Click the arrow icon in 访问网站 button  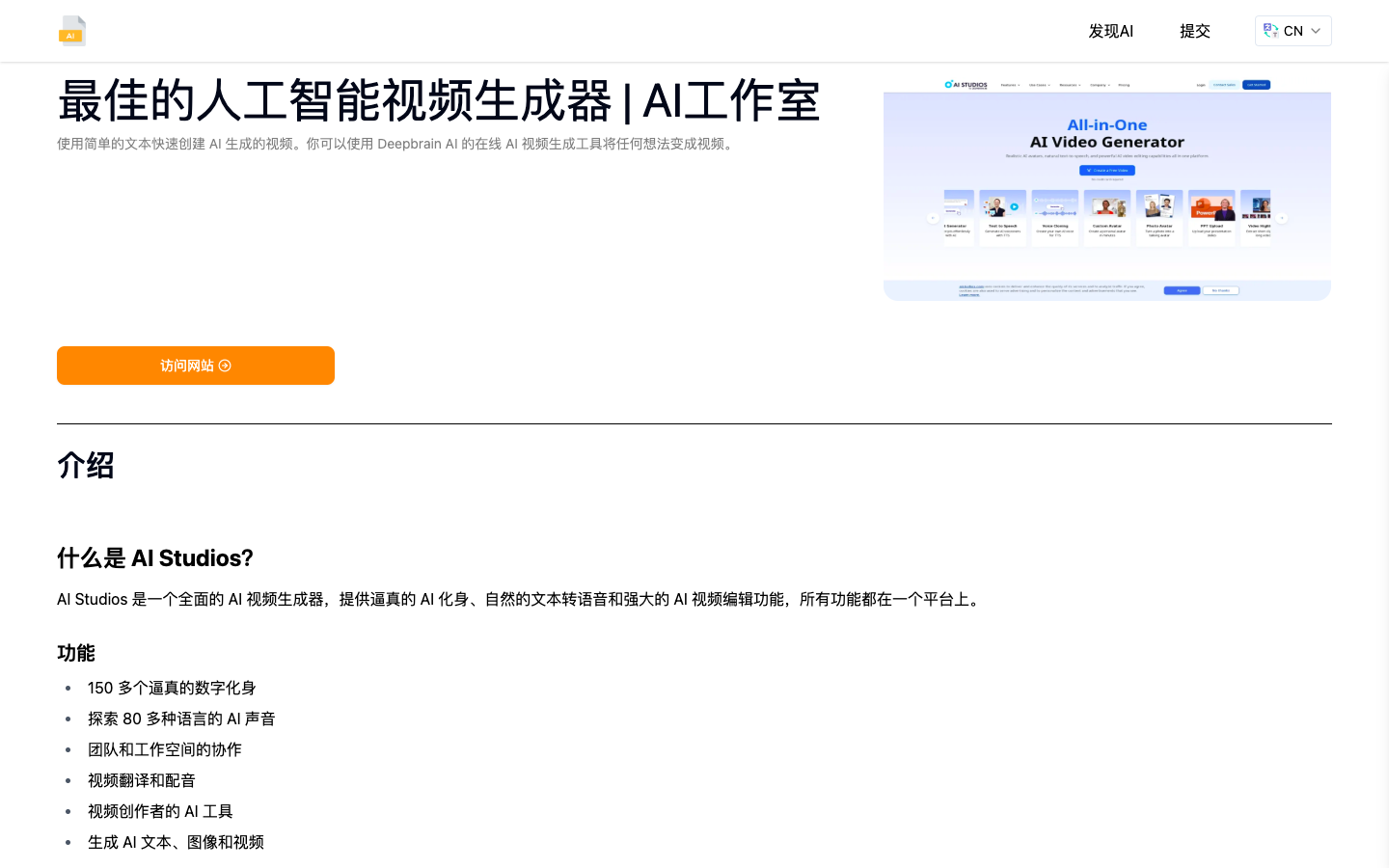pos(225,366)
